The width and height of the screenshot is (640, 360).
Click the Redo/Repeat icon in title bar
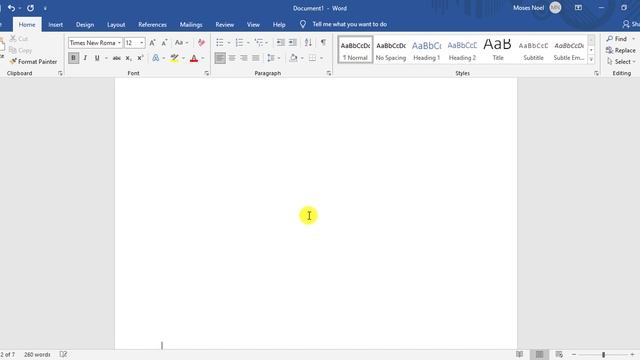coord(31,8)
